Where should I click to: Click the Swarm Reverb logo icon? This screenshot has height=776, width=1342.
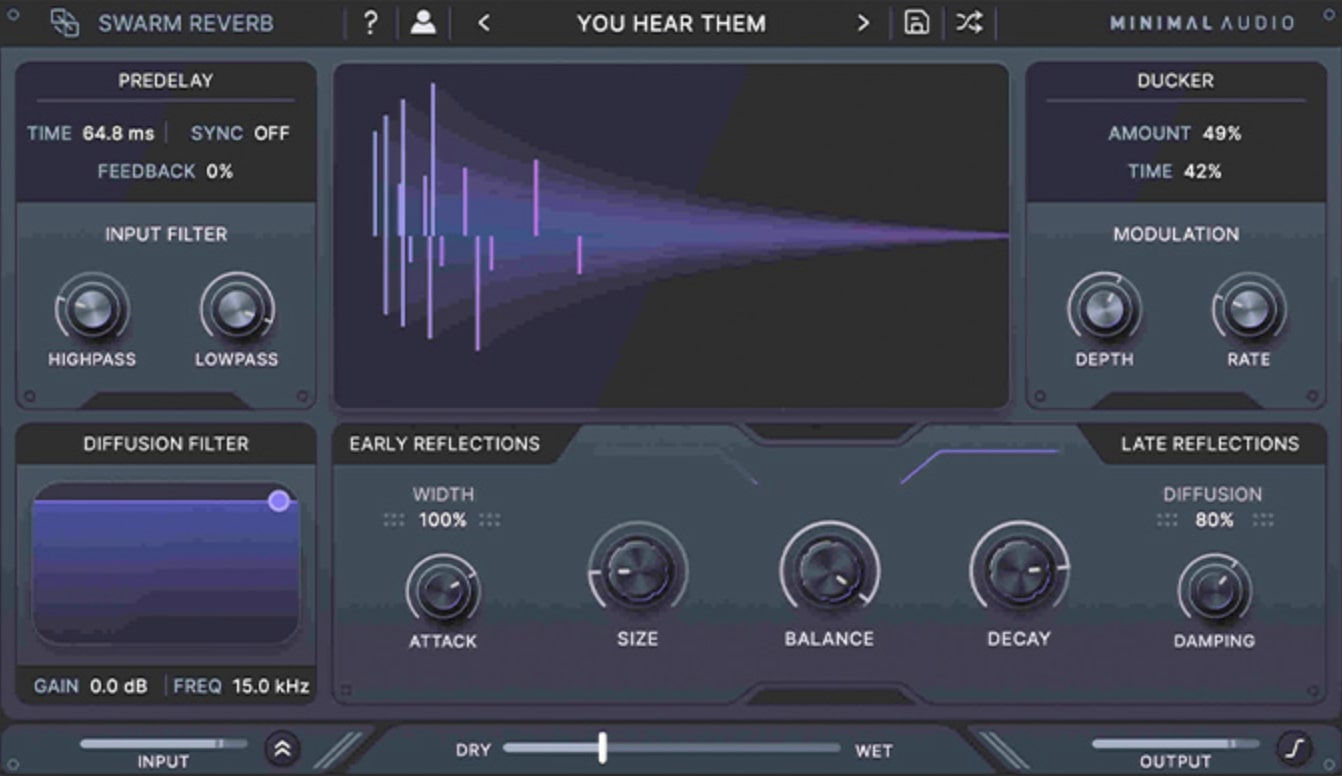coord(65,23)
